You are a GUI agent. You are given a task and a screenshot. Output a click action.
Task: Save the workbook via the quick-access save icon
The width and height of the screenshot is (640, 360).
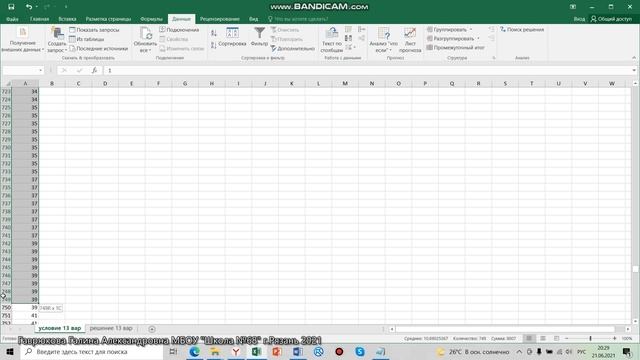[11, 7]
